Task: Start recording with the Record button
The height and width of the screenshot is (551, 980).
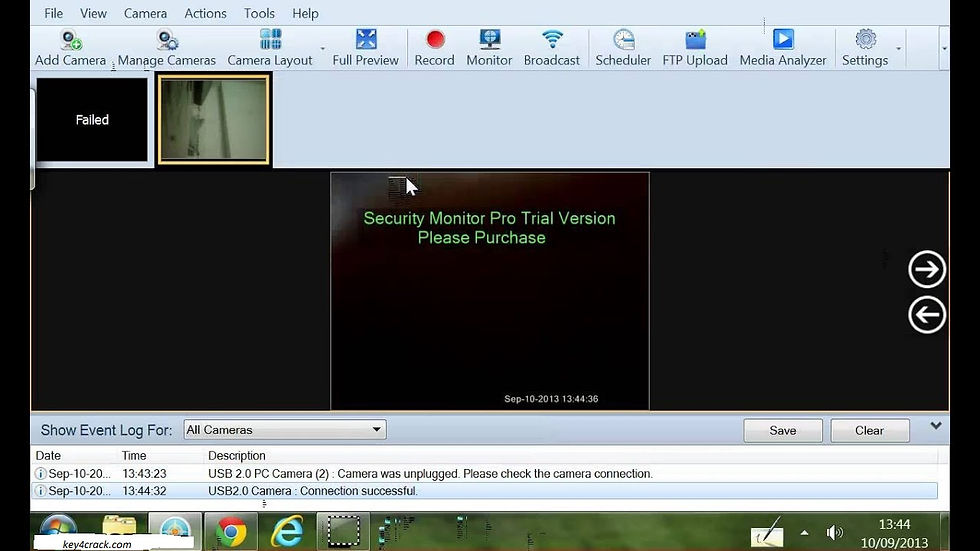Action: click(434, 48)
